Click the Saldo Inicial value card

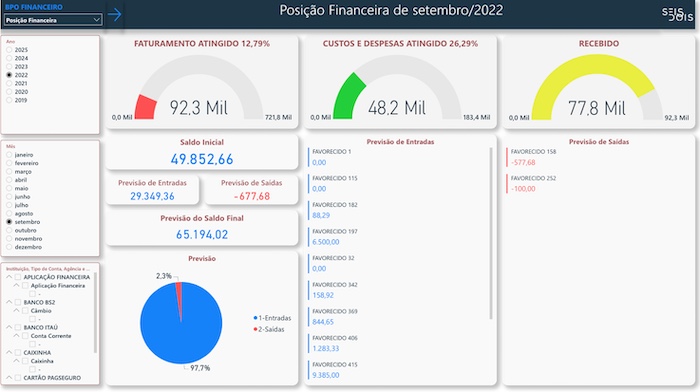[202, 152]
